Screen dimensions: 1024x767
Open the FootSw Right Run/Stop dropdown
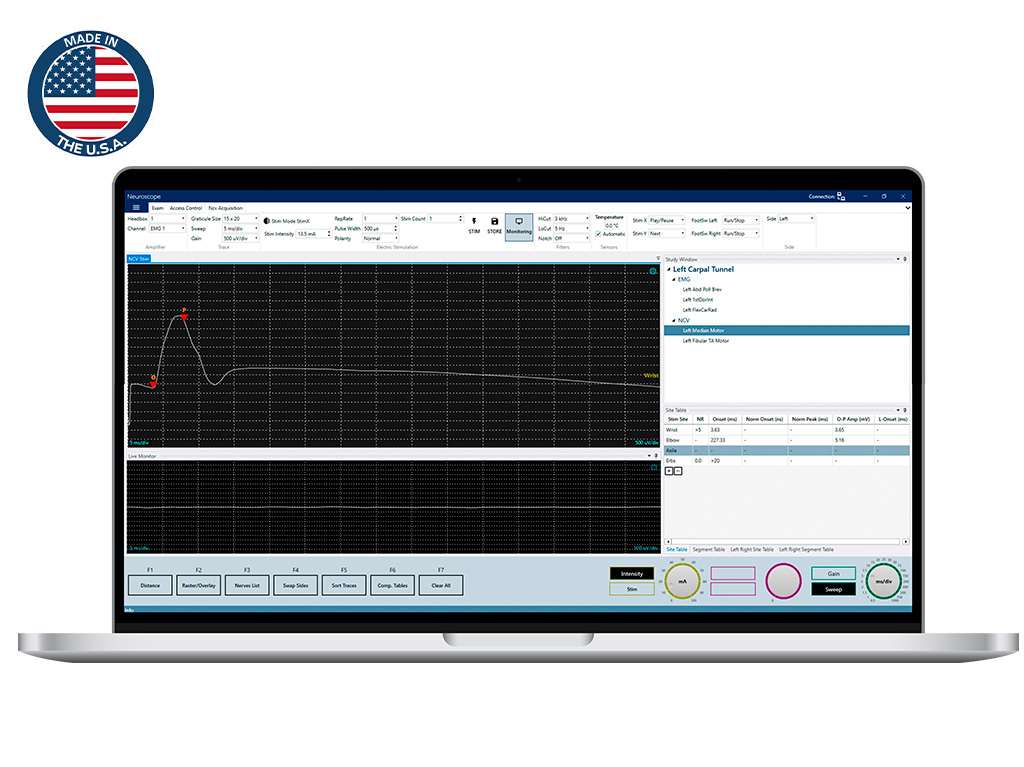[741, 233]
